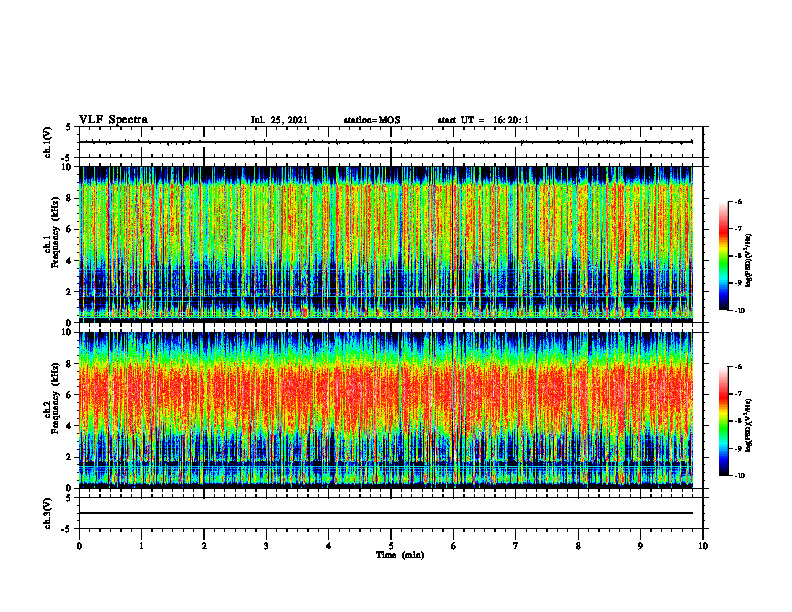This screenshot has width=792, height=612.
Task: Click the ch.3 voltage waveform trace
Action: (x=386, y=513)
